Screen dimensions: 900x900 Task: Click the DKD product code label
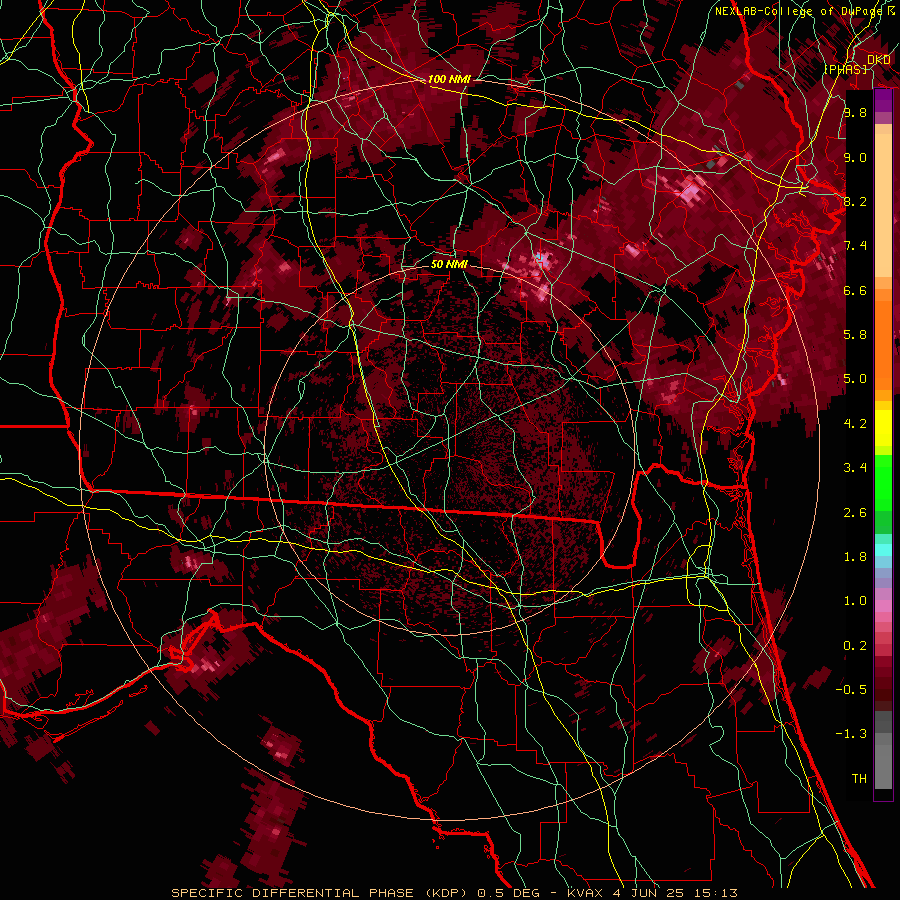pos(879,60)
